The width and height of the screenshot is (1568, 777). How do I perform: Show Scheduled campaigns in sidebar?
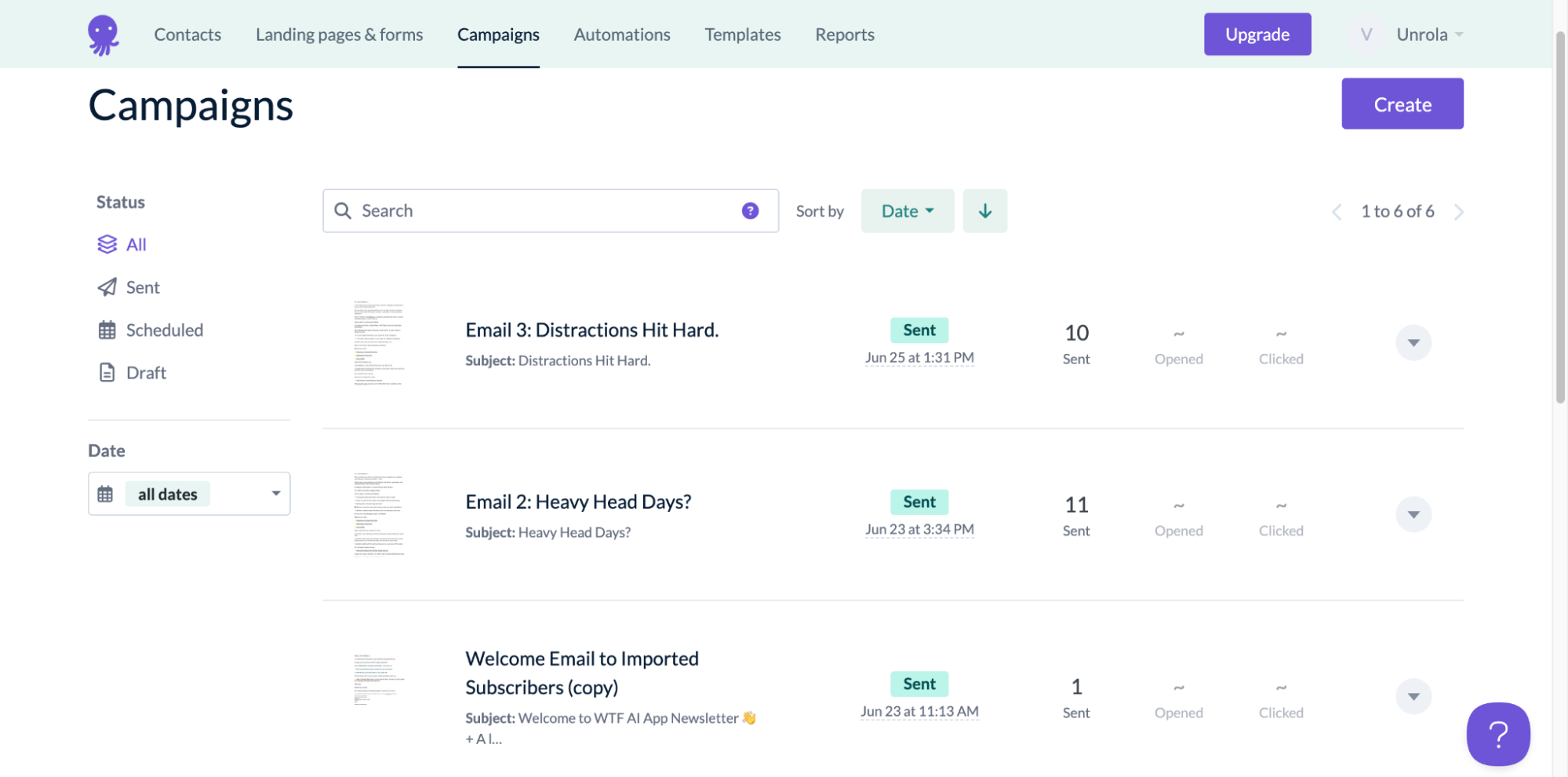tap(165, 330)
